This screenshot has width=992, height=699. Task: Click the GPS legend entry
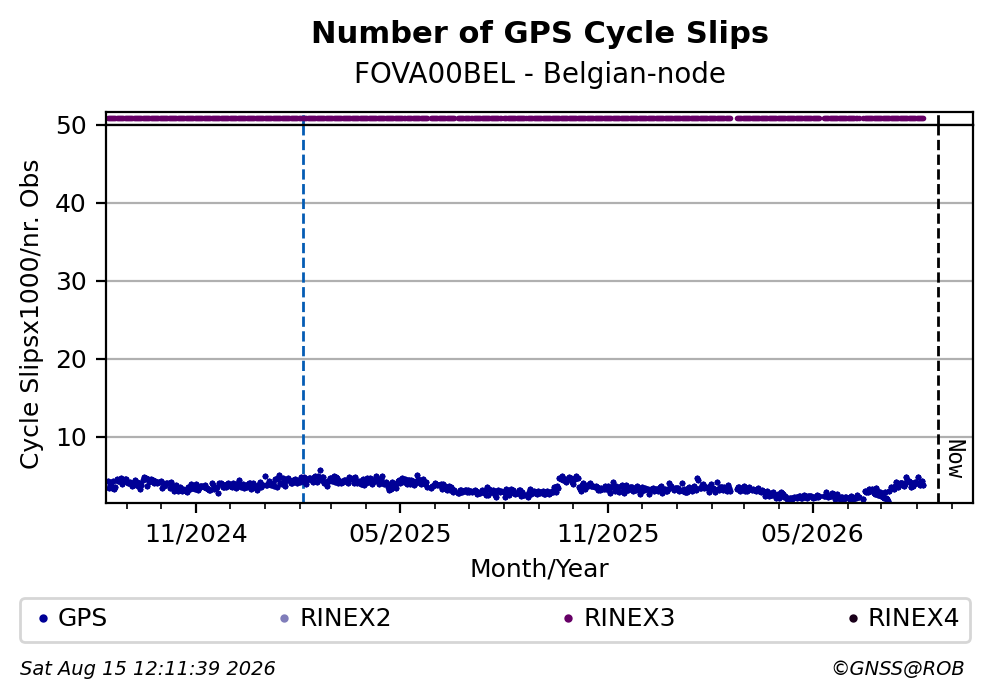pos(73,618)
